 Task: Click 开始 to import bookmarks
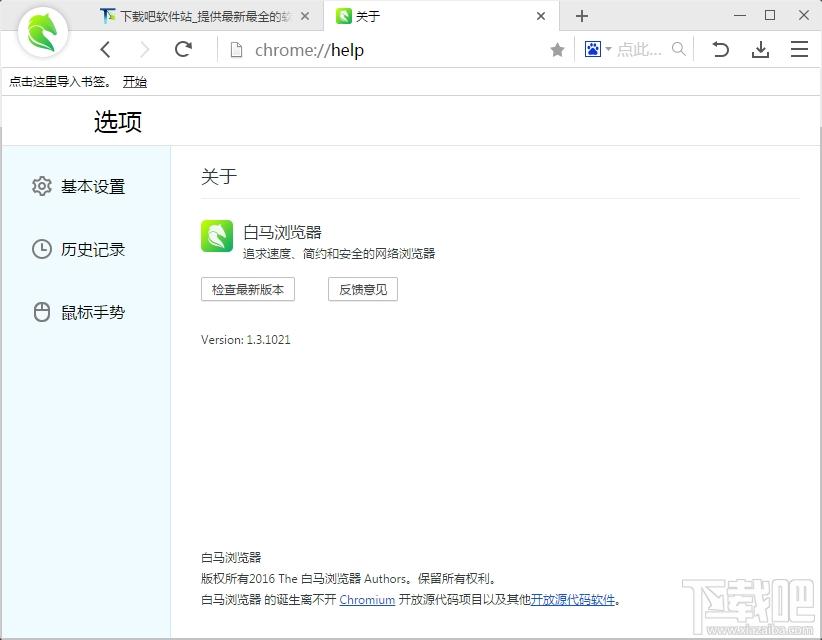(x=135, y=82)
